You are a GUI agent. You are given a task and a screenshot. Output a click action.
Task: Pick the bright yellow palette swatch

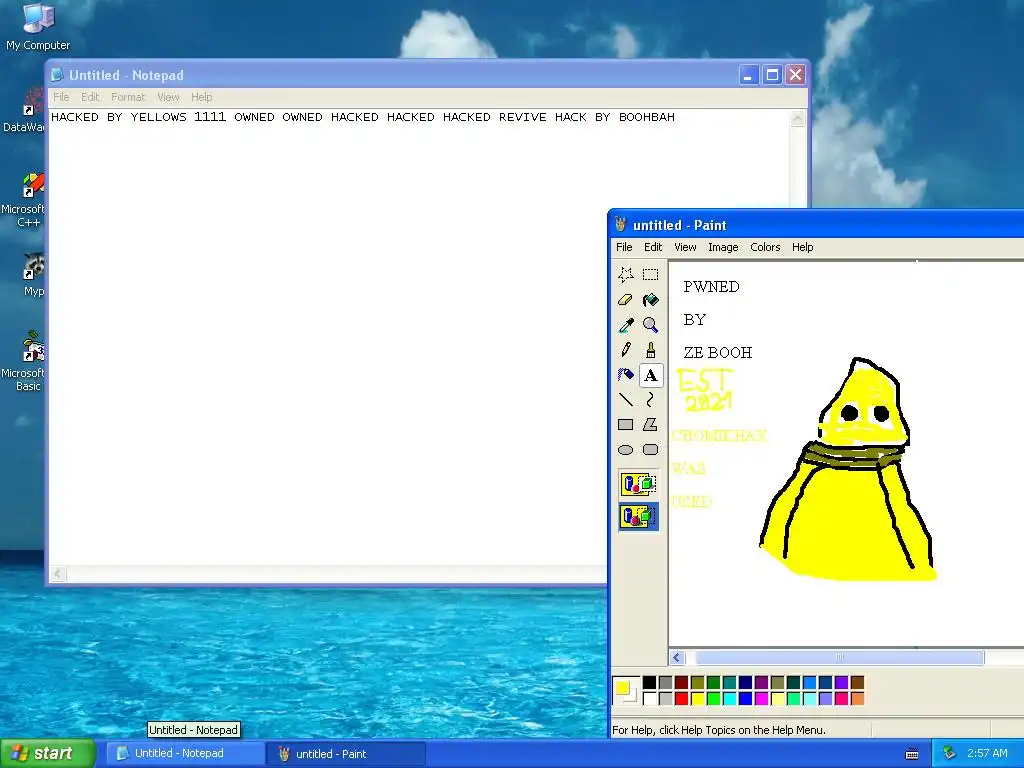pyautogui.click(x=697, y=699)
